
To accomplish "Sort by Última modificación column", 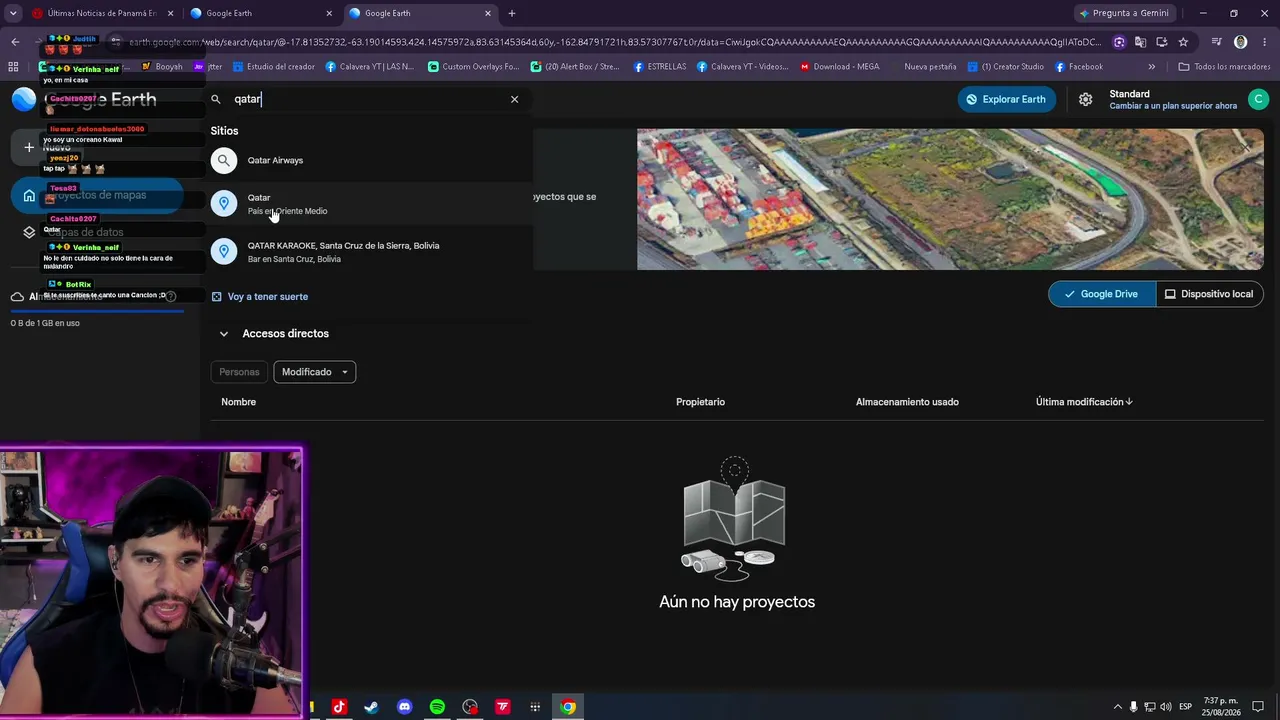I will (1084, 402).
